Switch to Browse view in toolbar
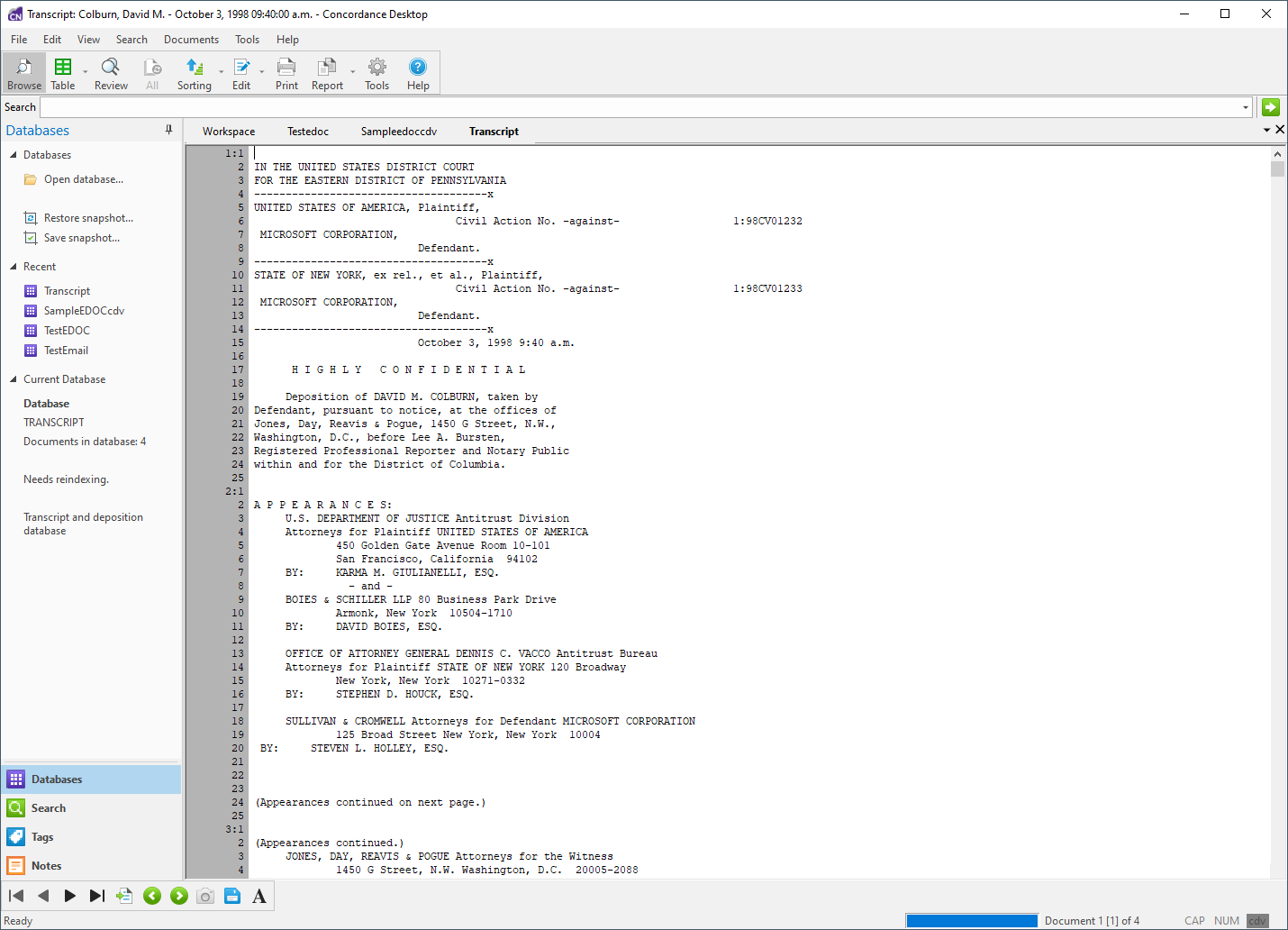1288x930 pixels. pos(24,74)
